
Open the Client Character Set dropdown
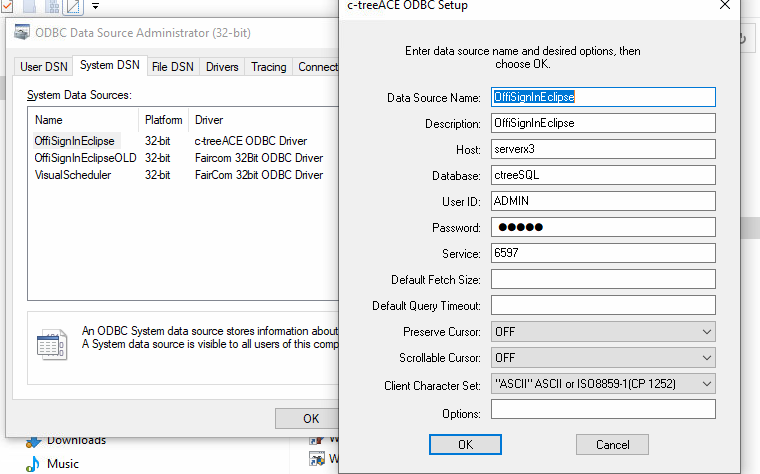coord(603,384)
